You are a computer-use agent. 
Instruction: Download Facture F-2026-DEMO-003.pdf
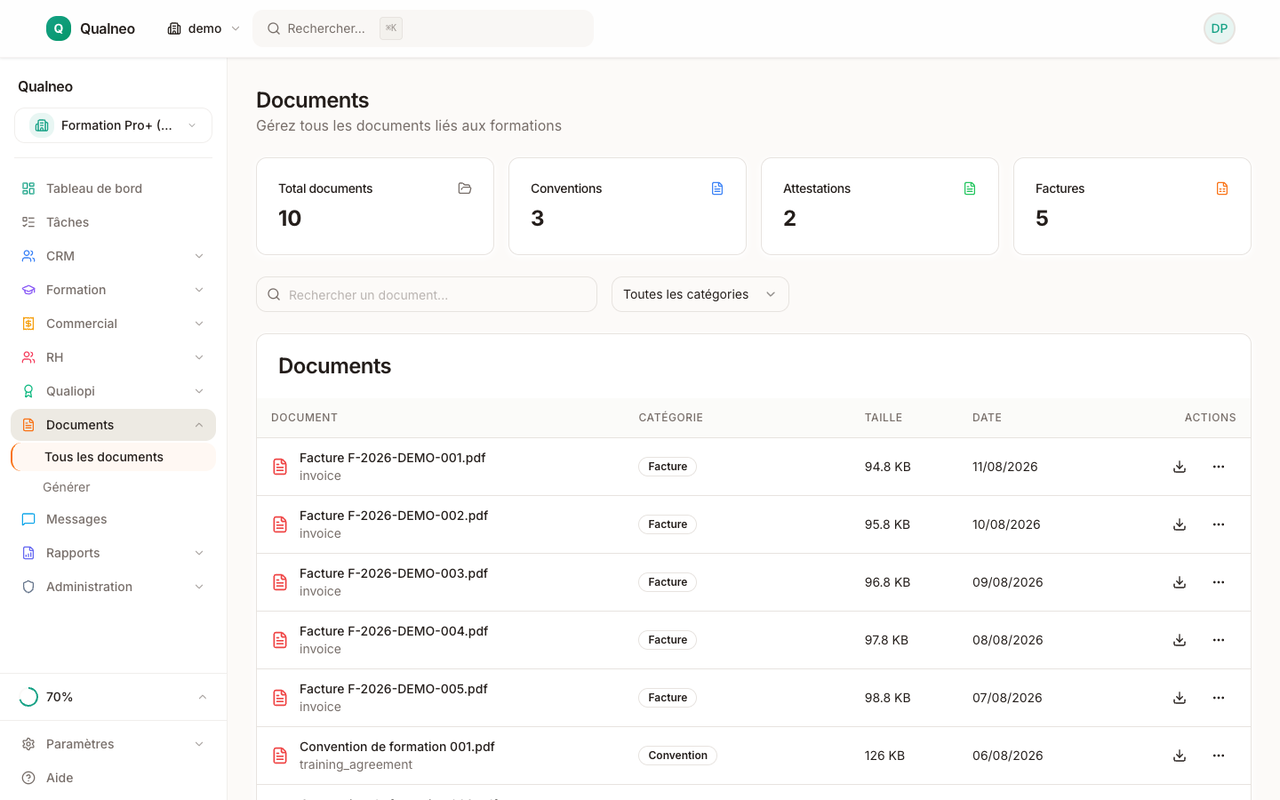pyautogui.click(x=1180, y=583)
